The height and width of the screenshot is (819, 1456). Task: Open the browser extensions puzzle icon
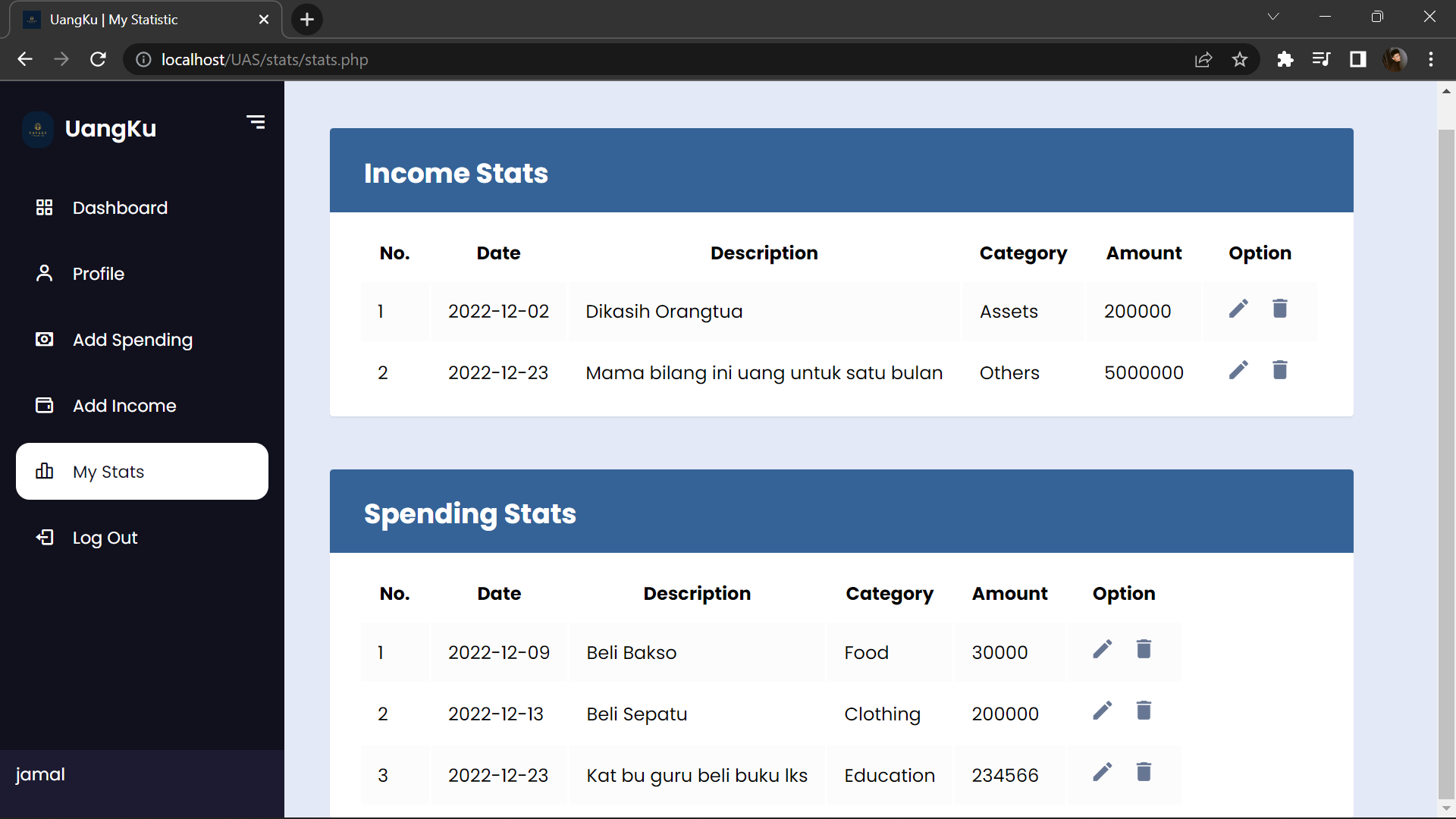(x=1285, y=59)
